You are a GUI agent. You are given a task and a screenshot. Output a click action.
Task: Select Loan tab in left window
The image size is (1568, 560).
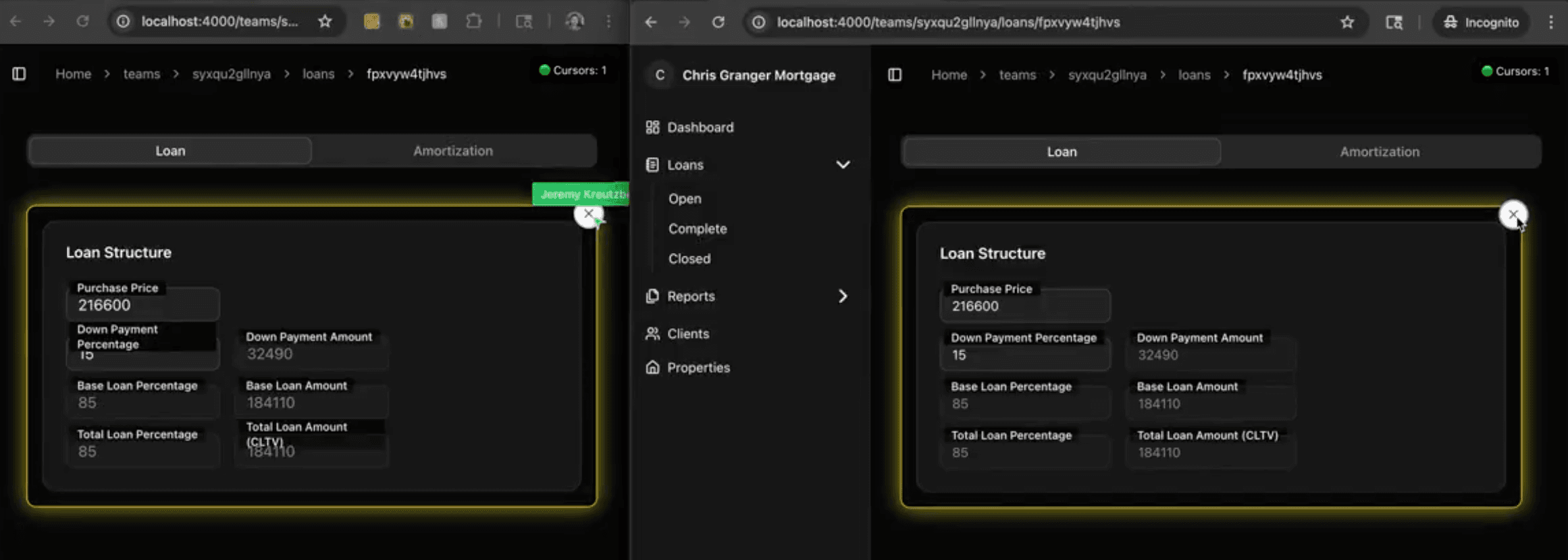click(x=170, y=151)
